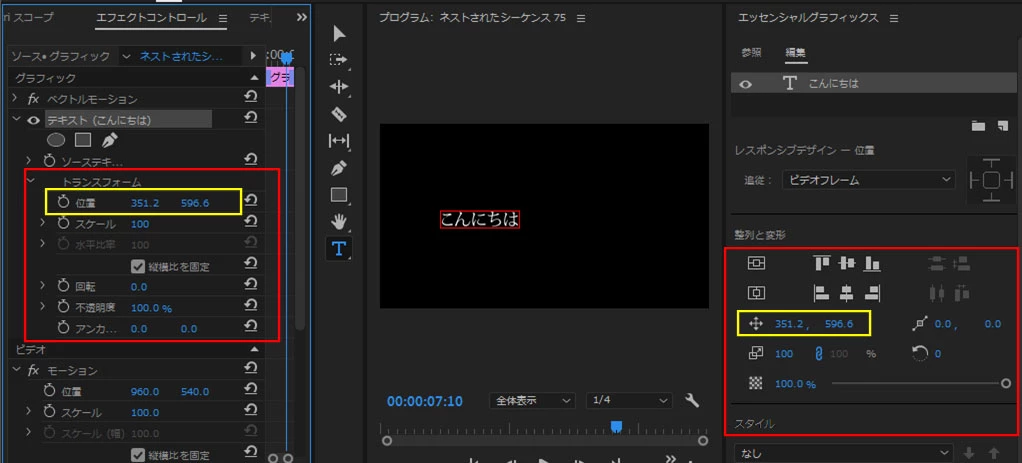
Task: Select the Hand tool
Action: [339, 222]
